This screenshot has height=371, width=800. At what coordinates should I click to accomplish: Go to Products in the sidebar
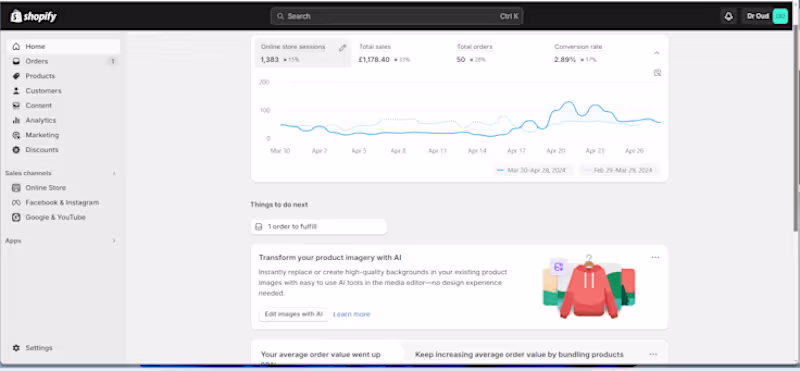tap(63, 76)
